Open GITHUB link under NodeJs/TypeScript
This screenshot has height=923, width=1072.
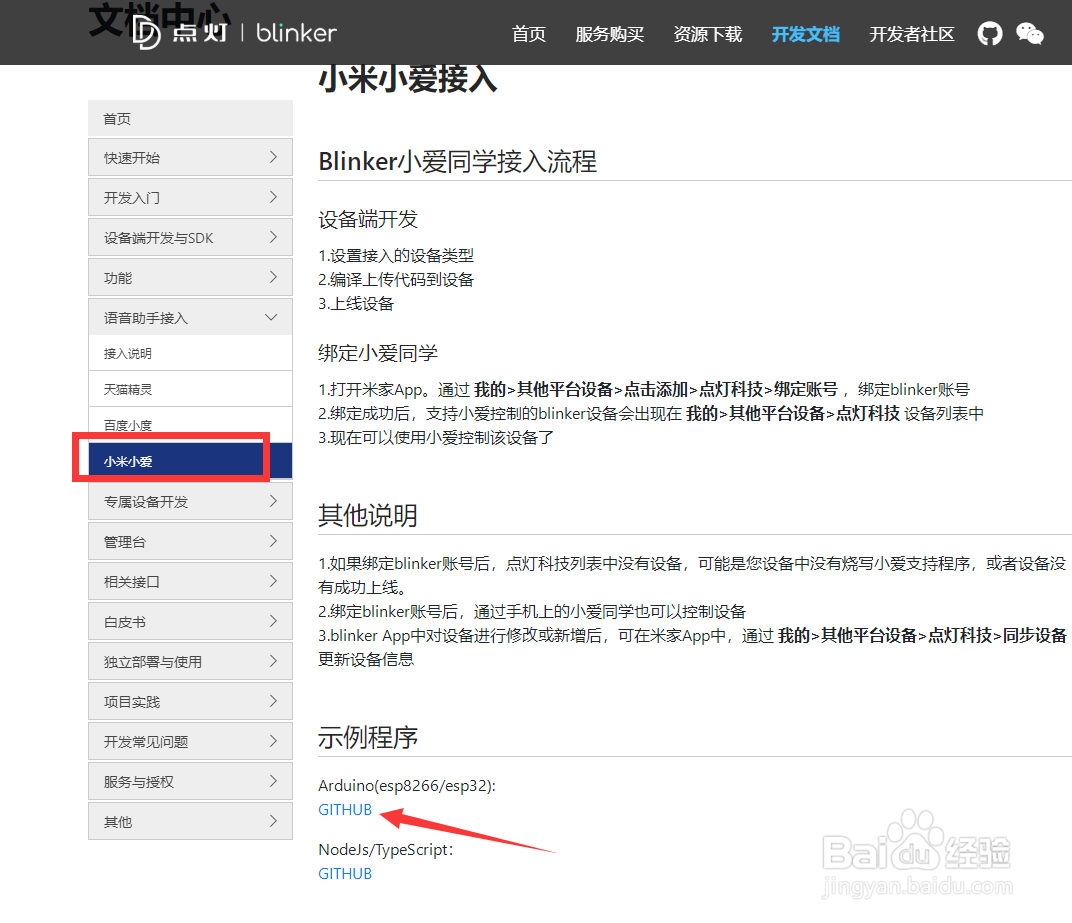pos(345,874)
